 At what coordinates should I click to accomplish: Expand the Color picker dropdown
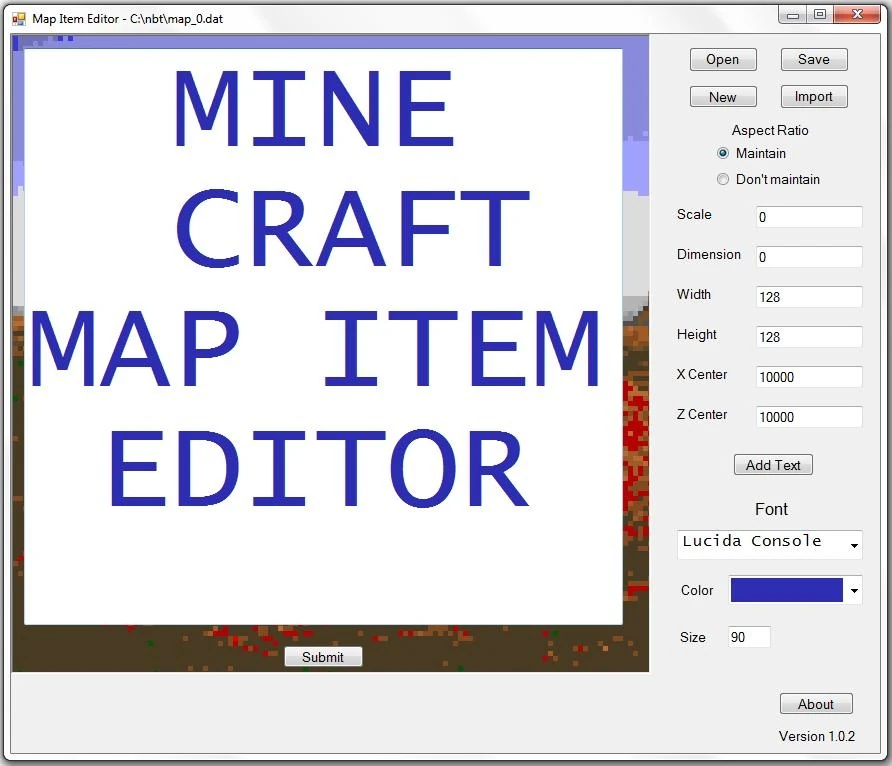pyautogui.click(x=854, y=590)
